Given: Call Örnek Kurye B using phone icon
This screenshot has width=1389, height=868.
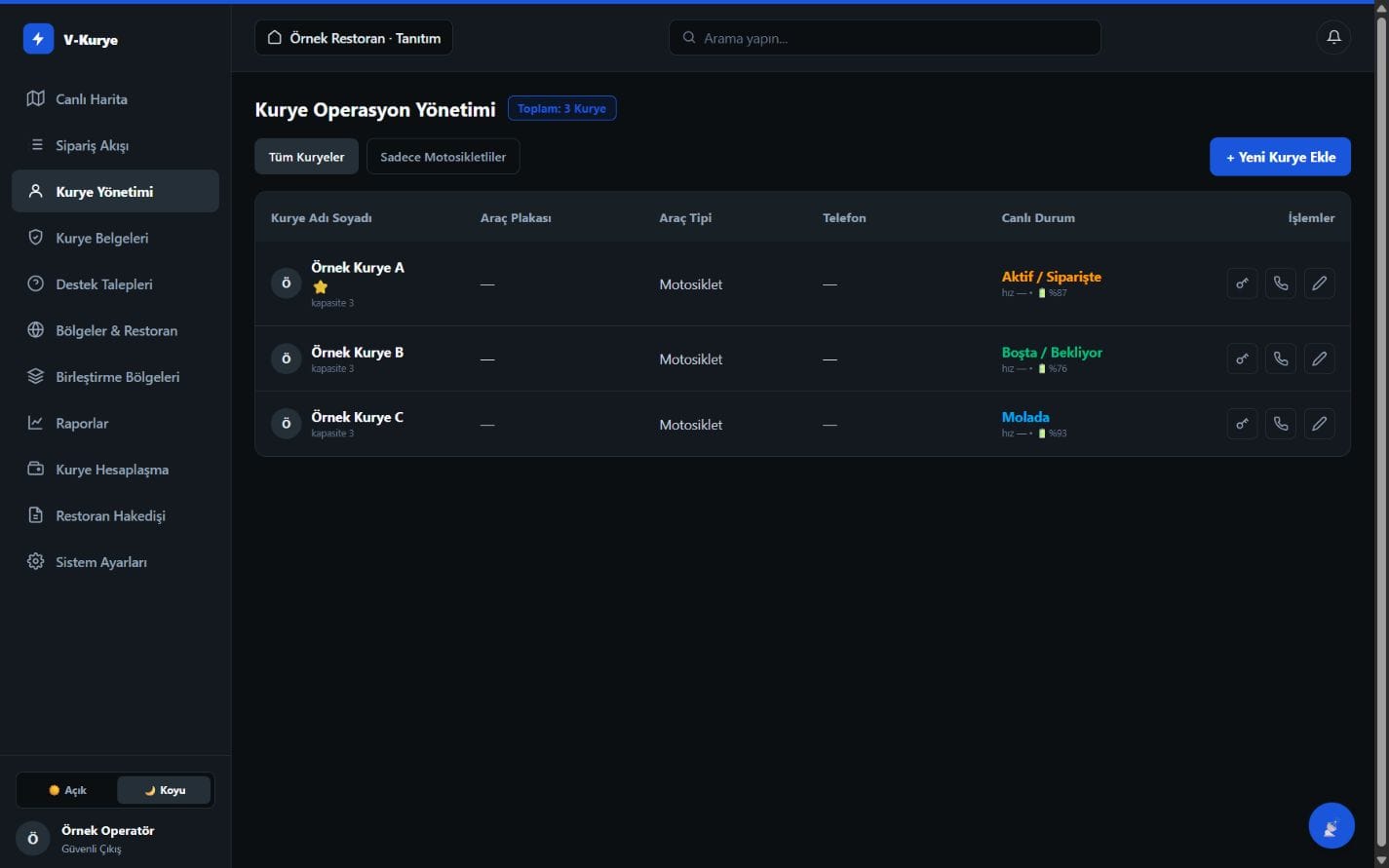Looking at the screenshot, I should (1281, 359).
